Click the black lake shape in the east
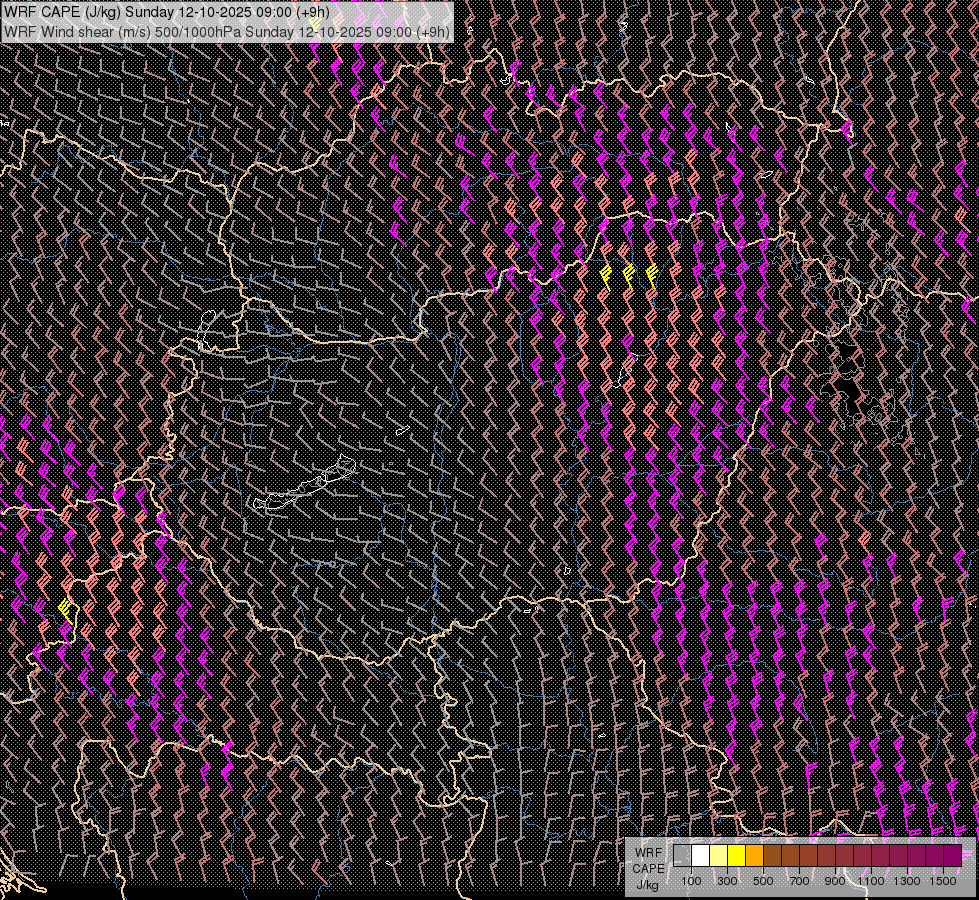 click(846, 374)
